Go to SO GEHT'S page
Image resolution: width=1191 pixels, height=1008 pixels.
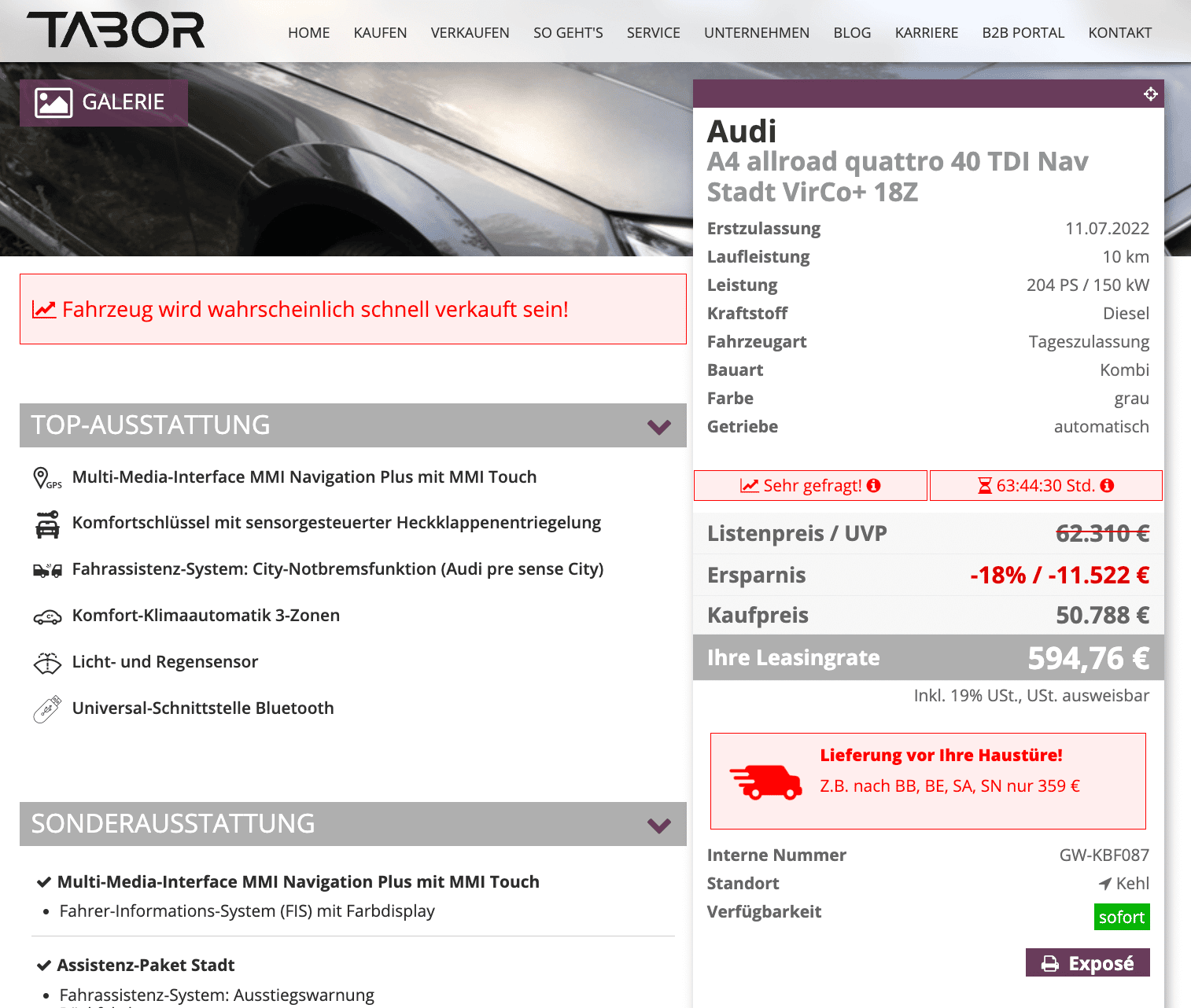click(568, 33)
